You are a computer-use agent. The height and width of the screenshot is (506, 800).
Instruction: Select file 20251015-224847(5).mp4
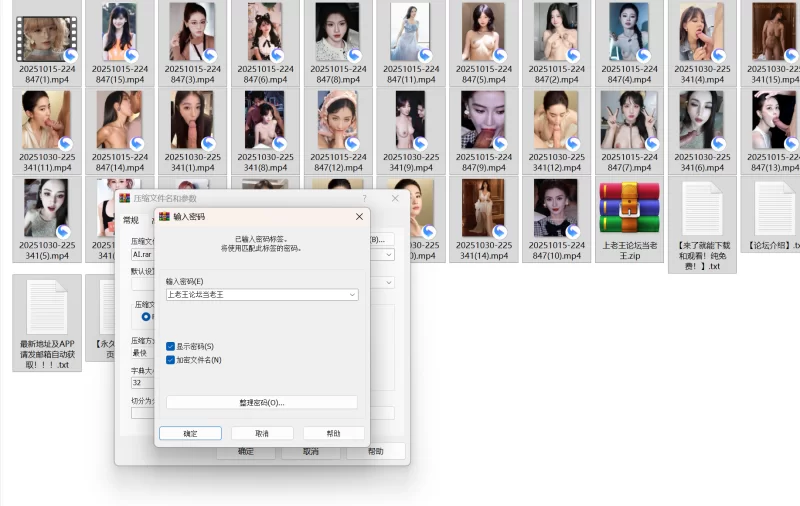[x=484, y=43]
